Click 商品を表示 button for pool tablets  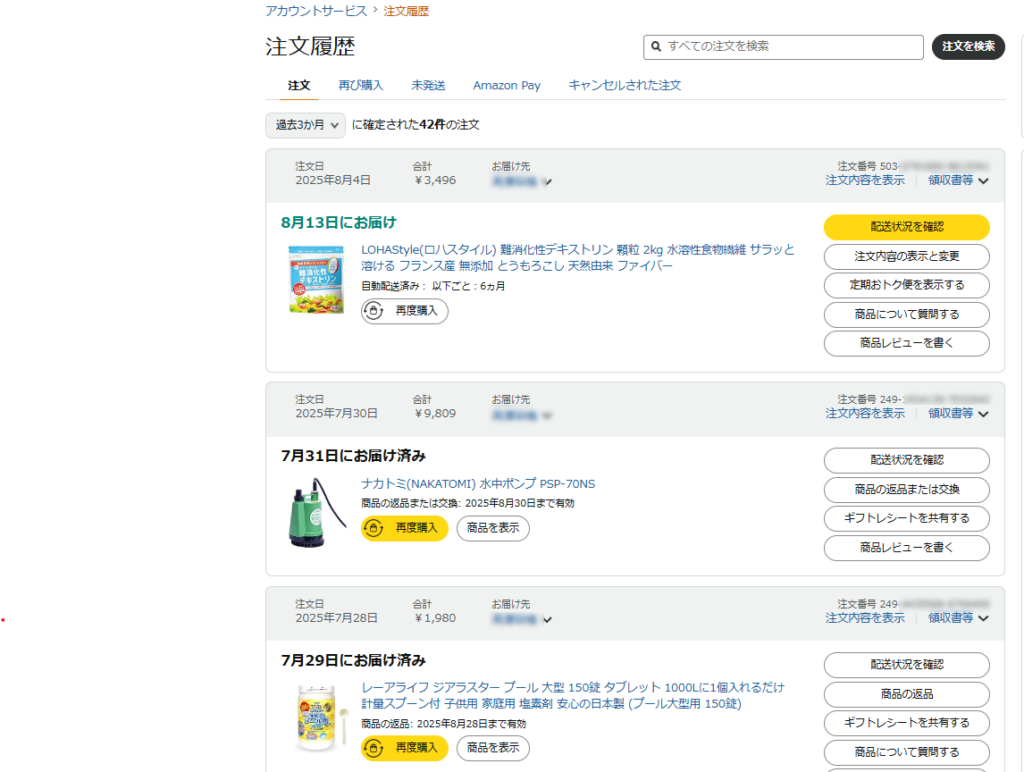pyautogui.click(x=493, y=748)
